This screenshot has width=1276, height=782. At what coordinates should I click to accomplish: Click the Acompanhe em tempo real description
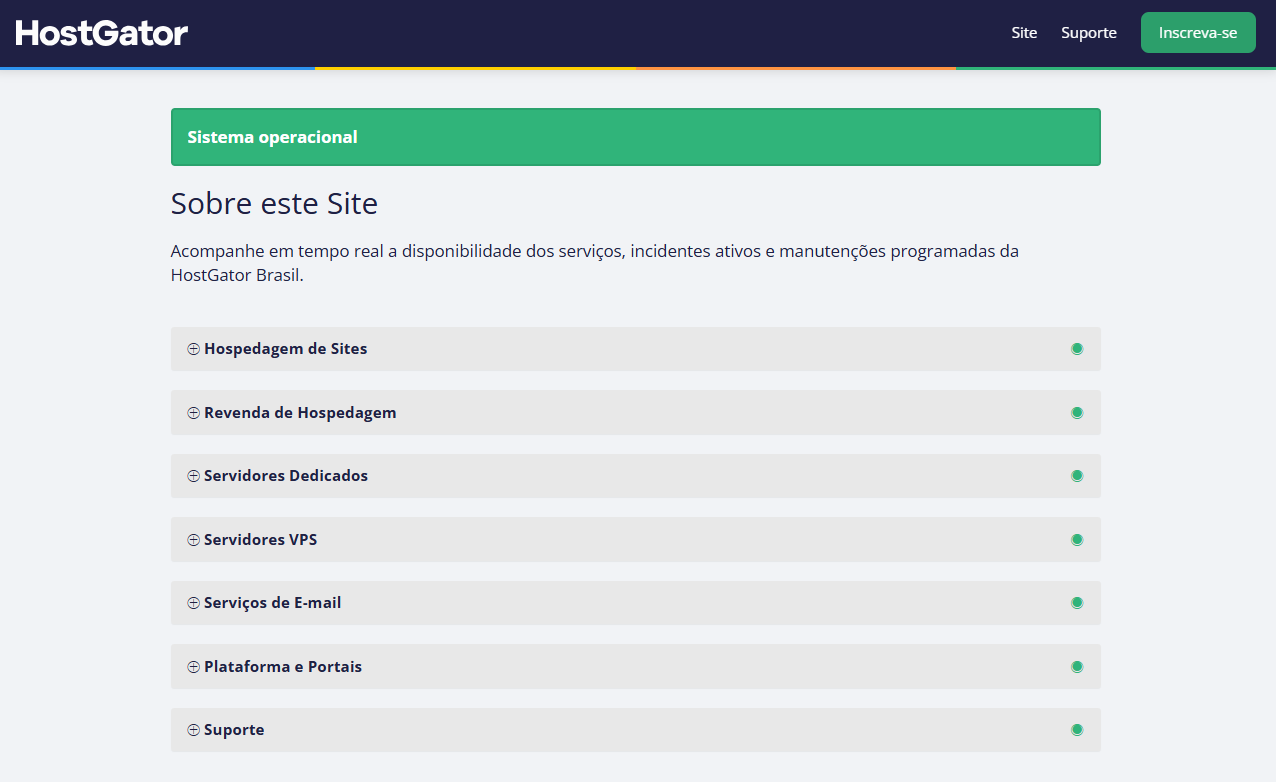coord(595,263)
